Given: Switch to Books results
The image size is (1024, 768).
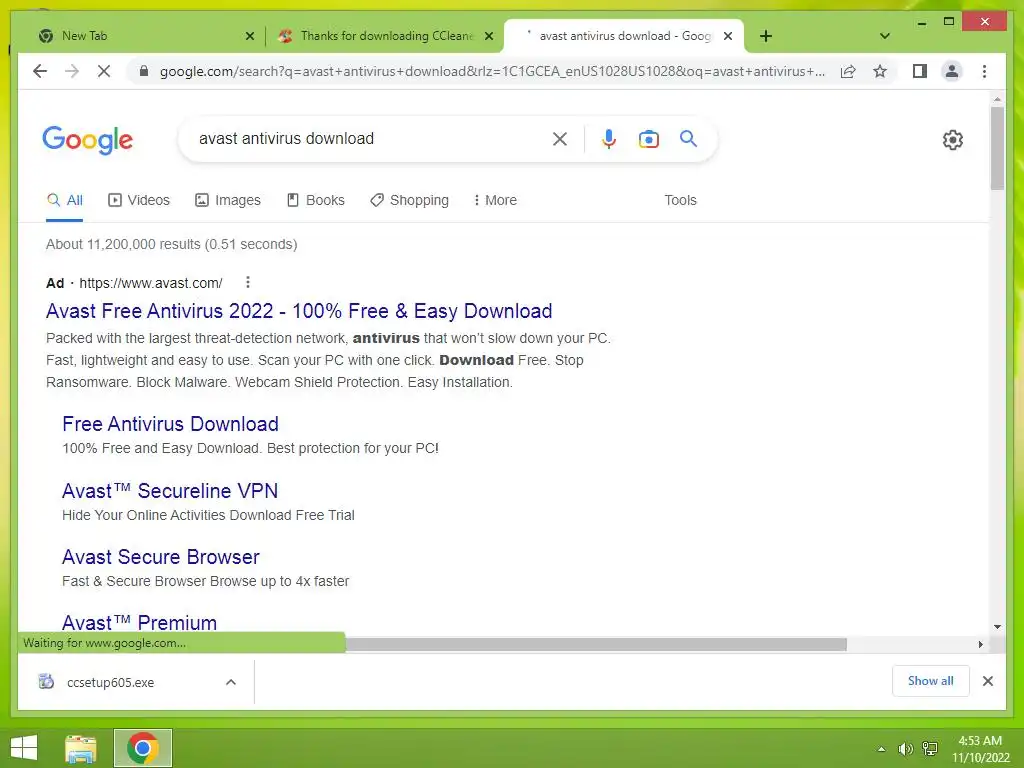Looking at the screenshot, I should pos(315,200).
